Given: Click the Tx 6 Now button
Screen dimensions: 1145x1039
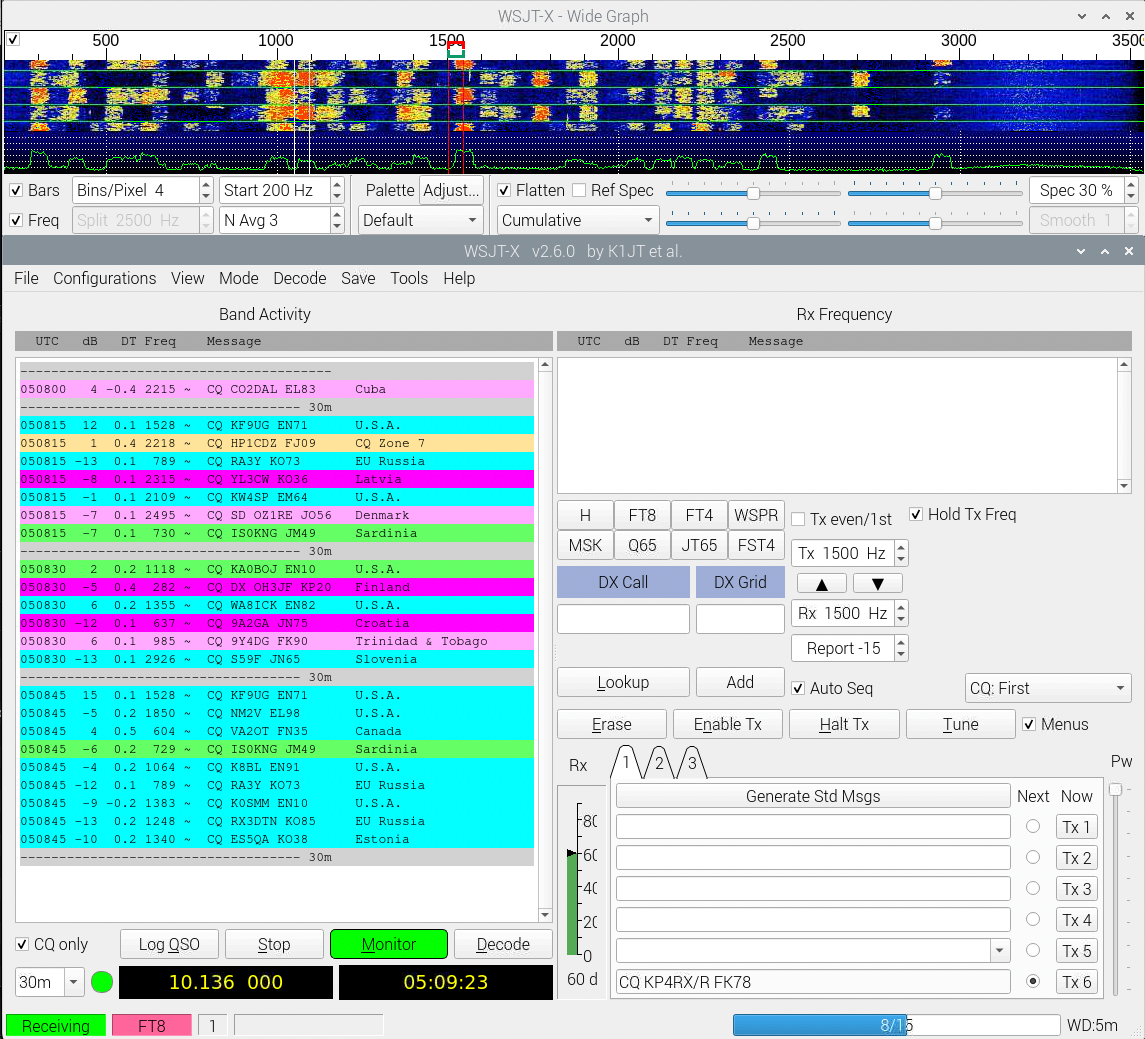Looking at the screenshot, I should [x=1076, y=982].
